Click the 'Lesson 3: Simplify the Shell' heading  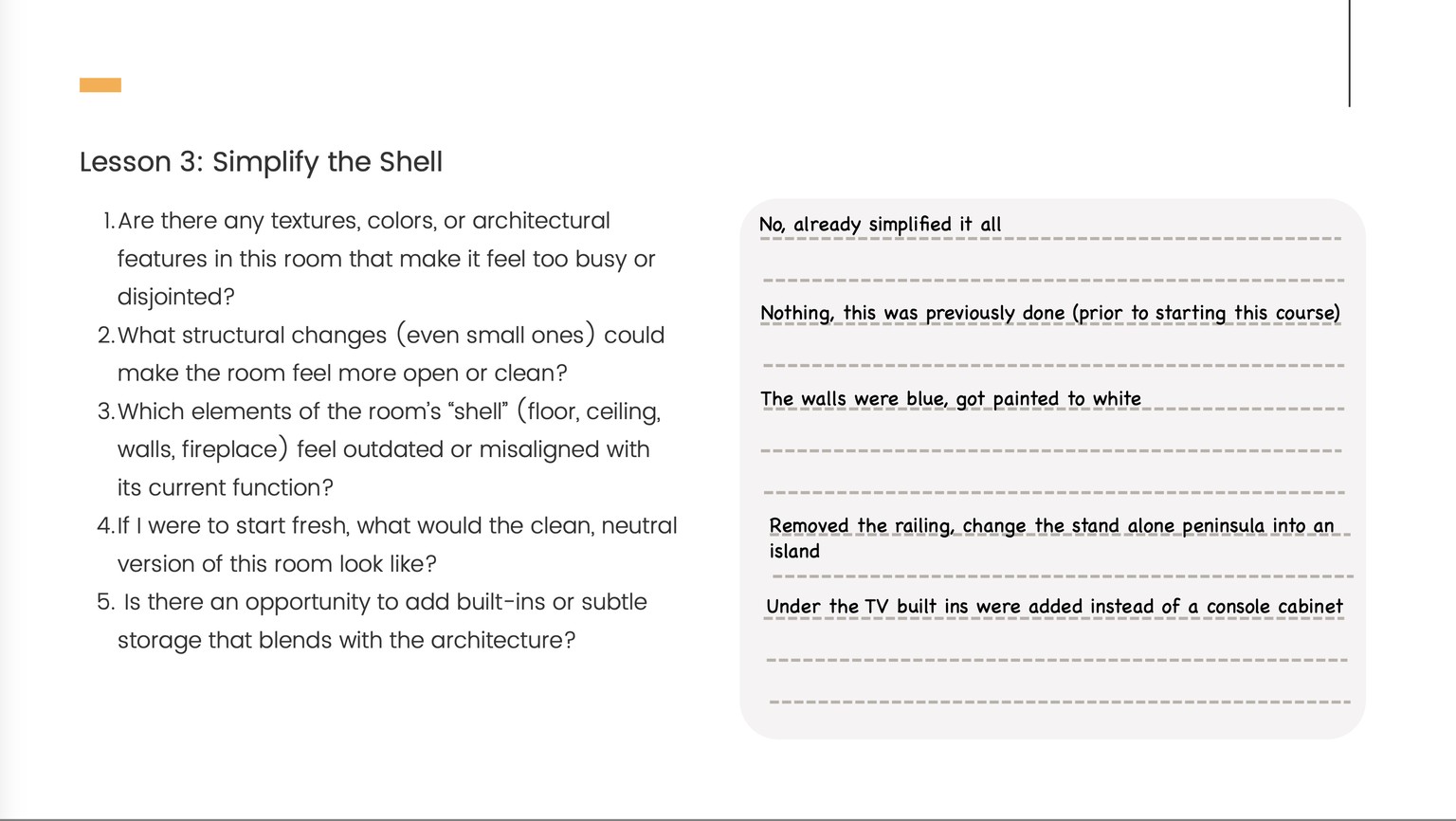tap(261, 162)
